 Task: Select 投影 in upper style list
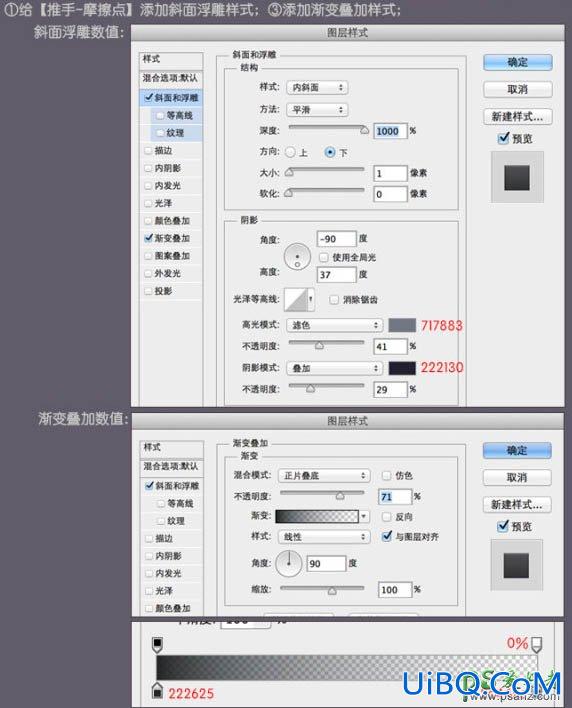163,291
